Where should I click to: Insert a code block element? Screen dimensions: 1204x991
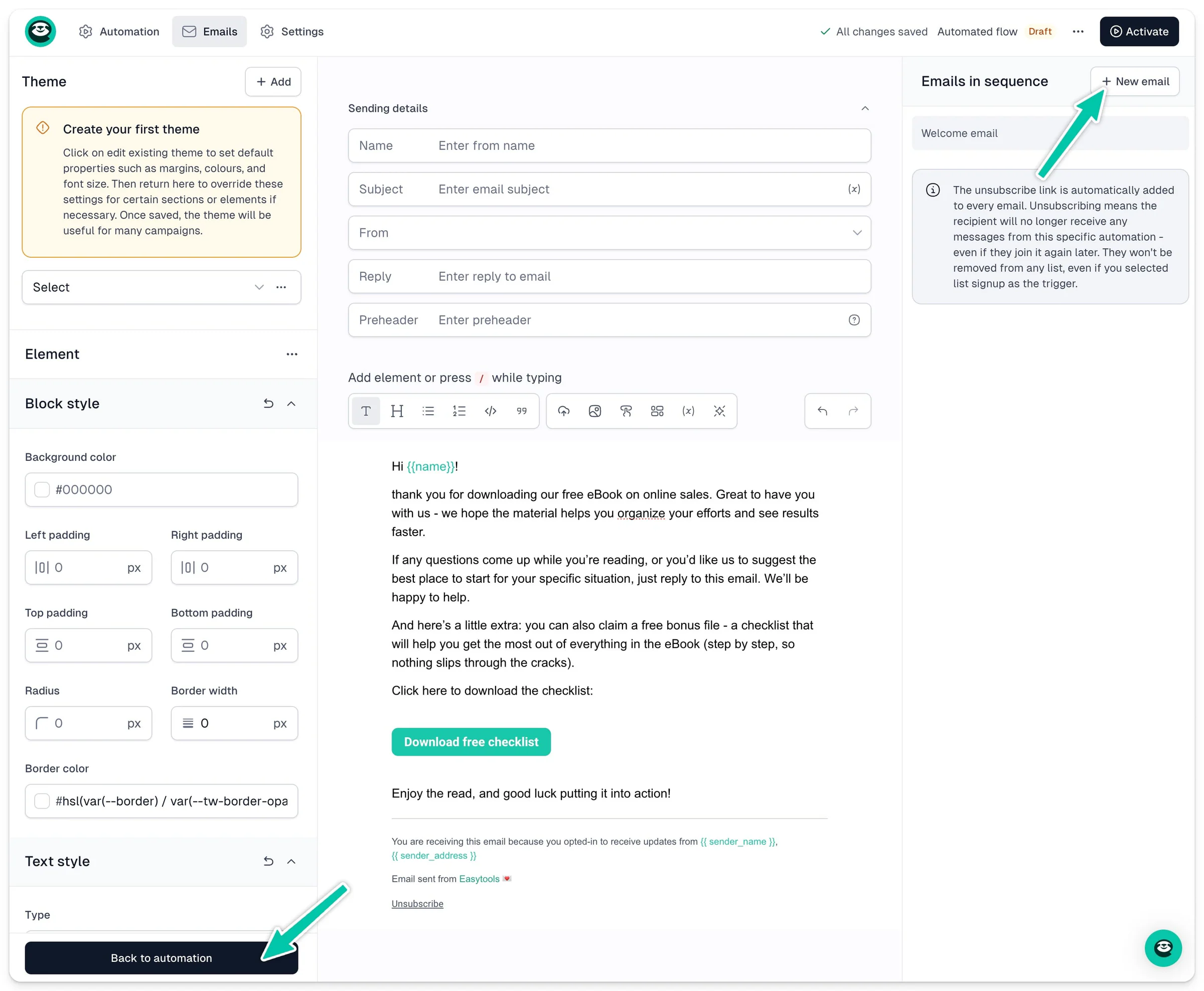coord(491,411)
